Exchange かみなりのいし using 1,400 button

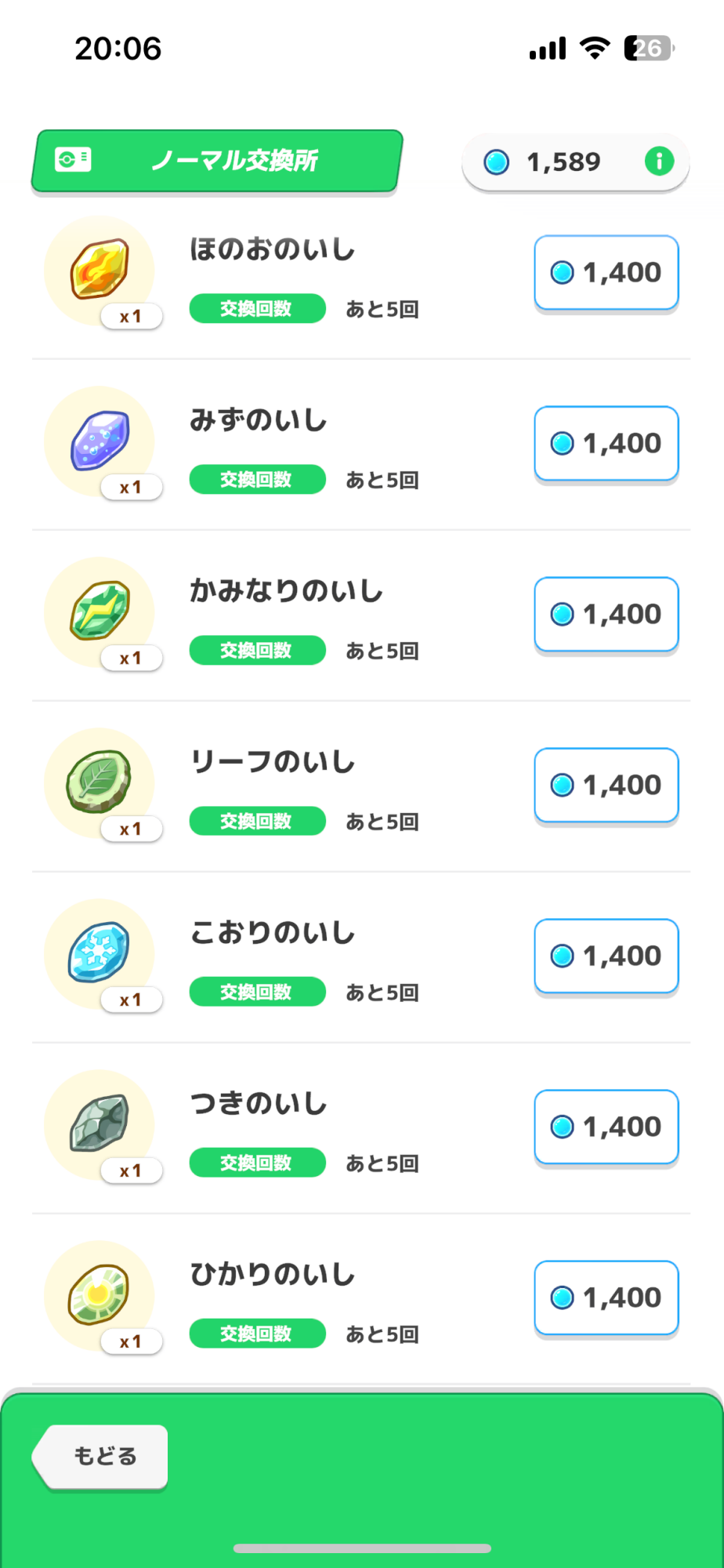click(606, 615)
